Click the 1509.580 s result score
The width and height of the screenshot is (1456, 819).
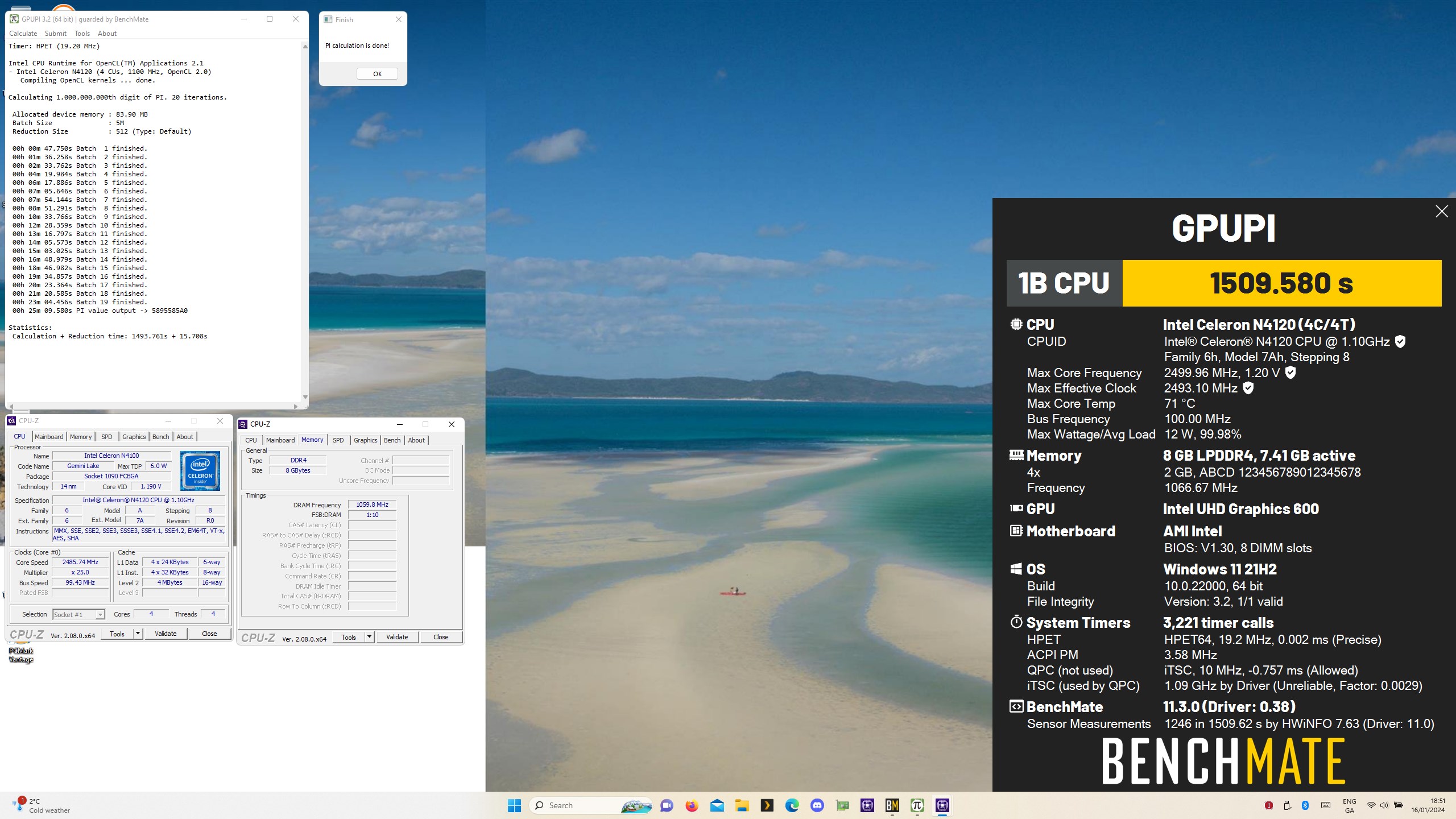(x=1281, y=283)
